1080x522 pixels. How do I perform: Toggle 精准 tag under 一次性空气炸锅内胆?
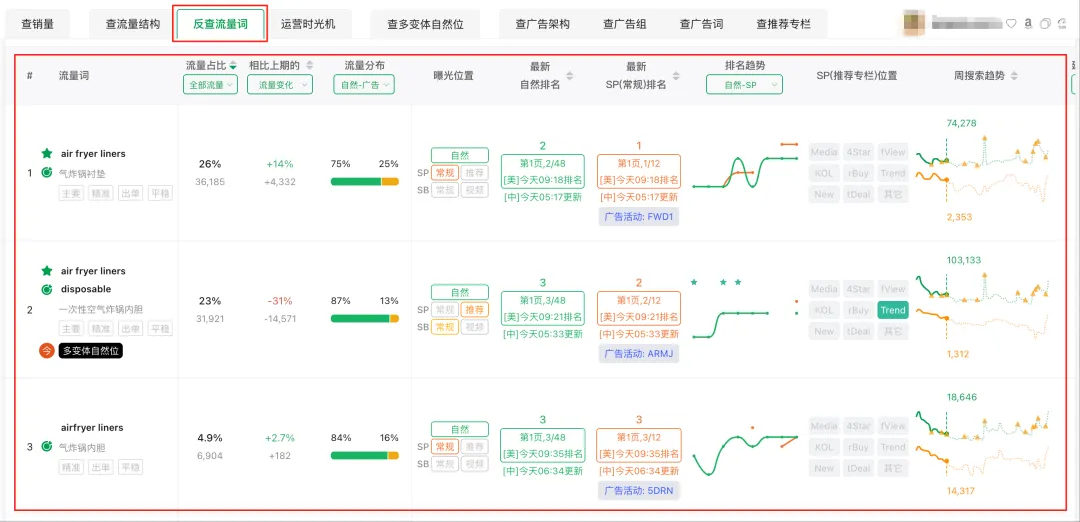point(101,330)
